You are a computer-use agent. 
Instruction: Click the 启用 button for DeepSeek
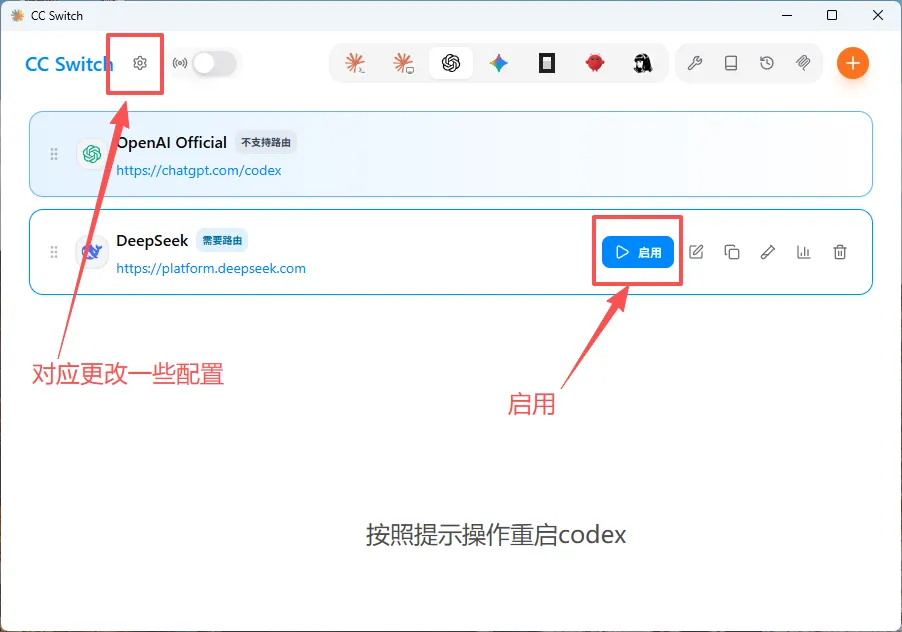638,252
